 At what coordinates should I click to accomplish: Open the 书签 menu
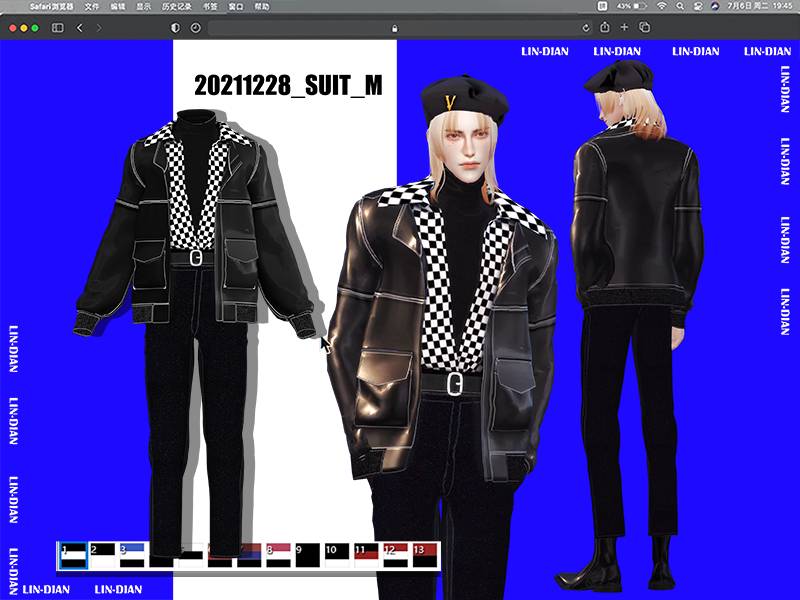pos(208,6)
